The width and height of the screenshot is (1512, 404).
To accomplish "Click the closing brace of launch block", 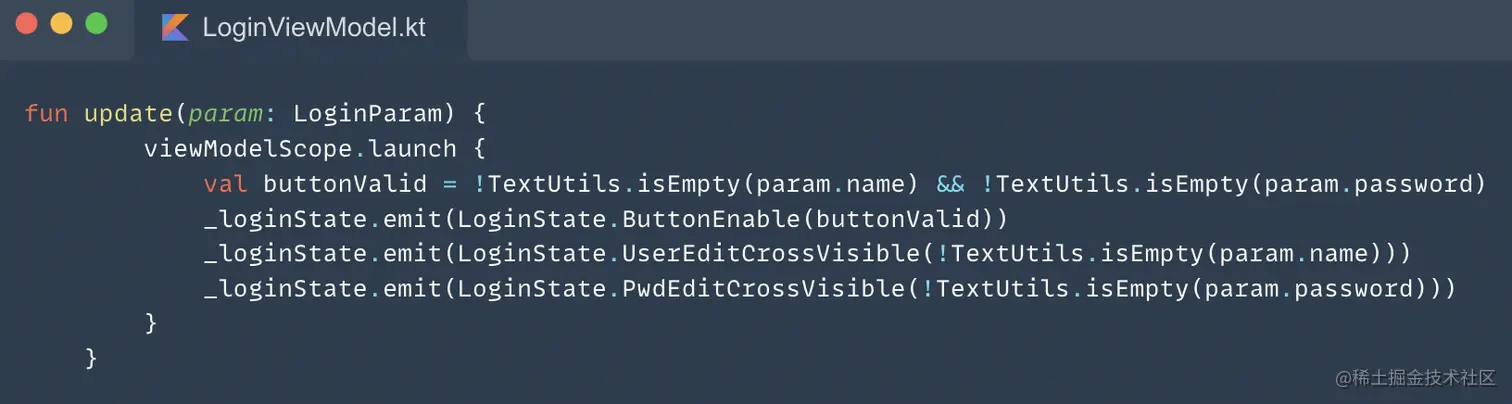I will [151, 322].
